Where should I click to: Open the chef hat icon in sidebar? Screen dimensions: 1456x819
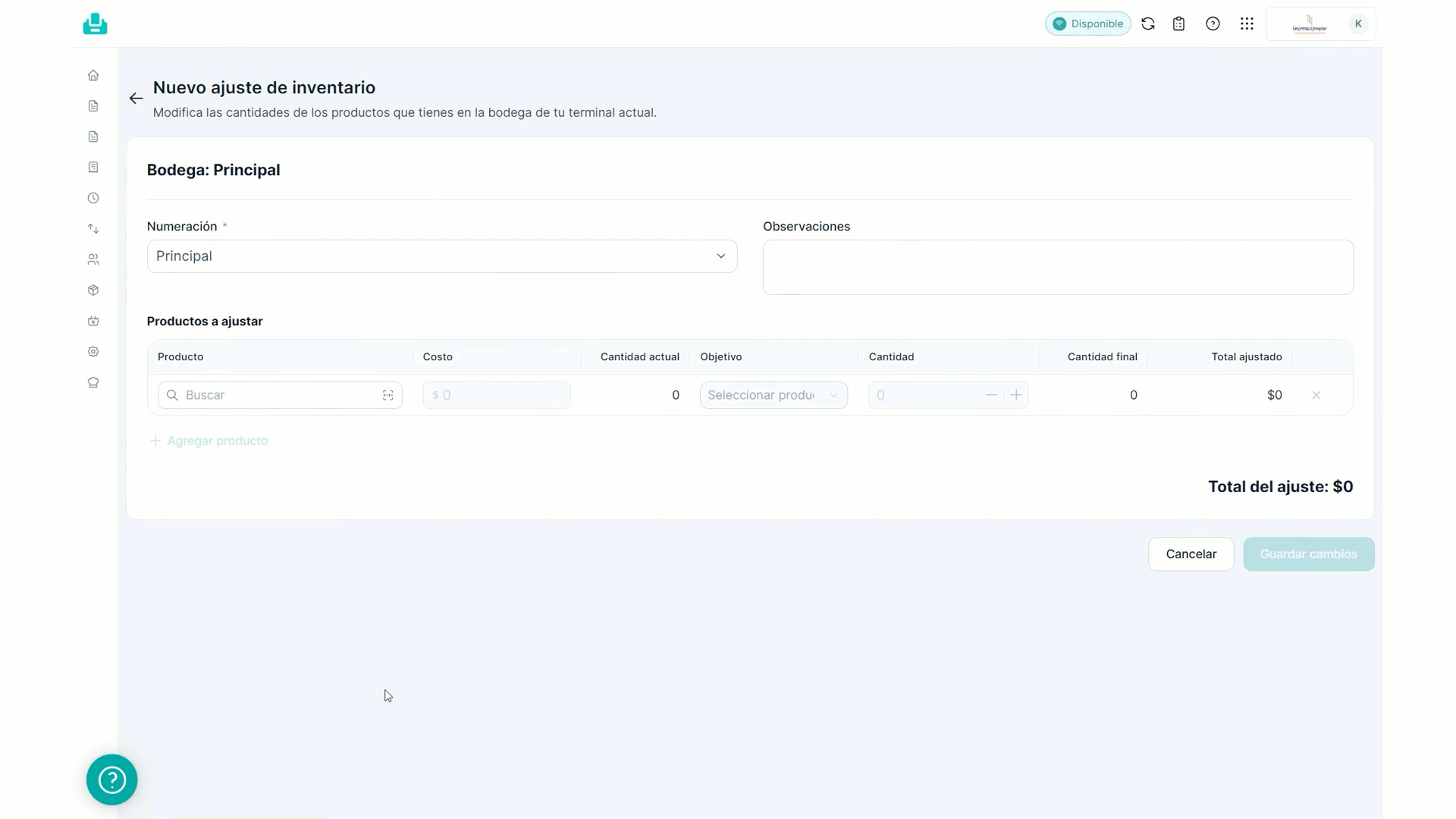click(x=93, y=382)
